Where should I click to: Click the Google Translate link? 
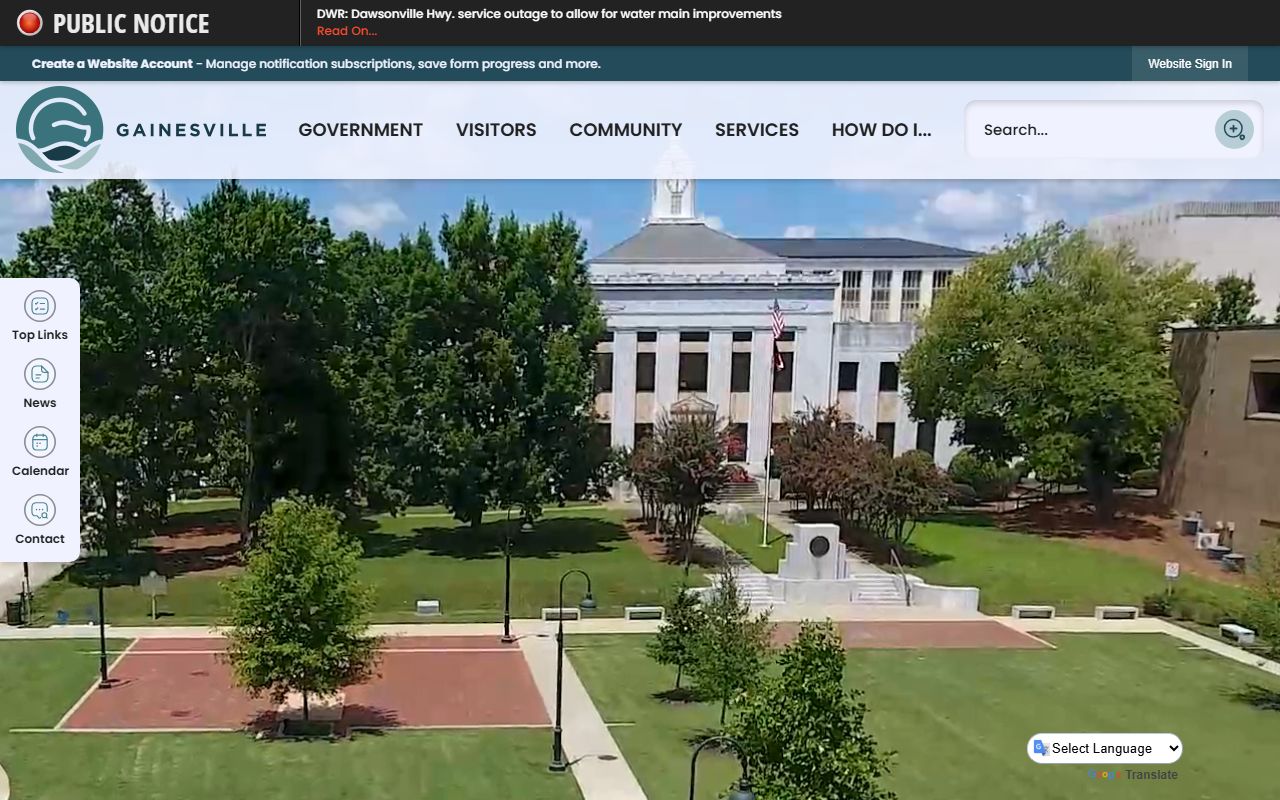(1133, 775)
